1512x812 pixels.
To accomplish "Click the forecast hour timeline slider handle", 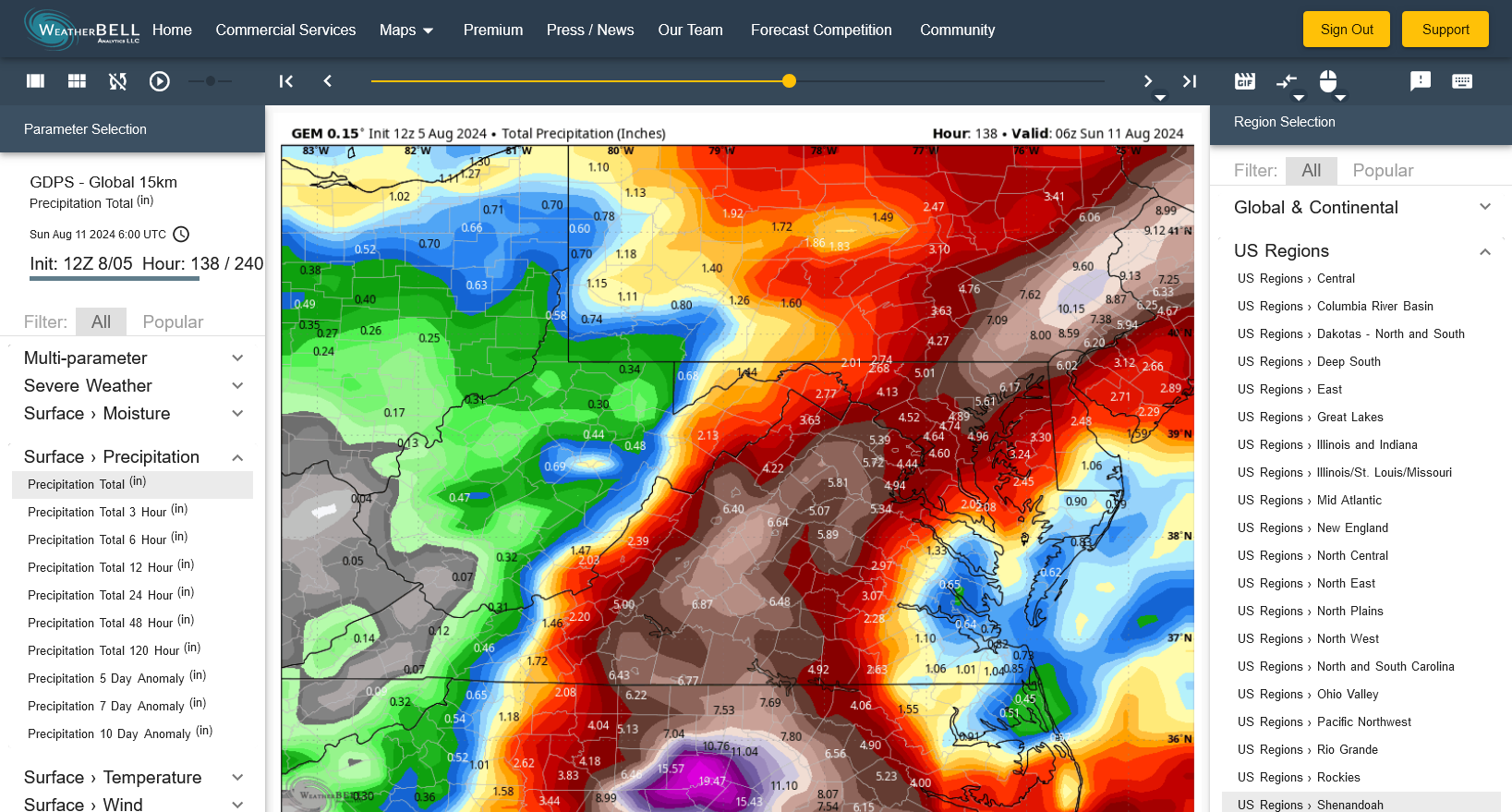I will 789,81.
